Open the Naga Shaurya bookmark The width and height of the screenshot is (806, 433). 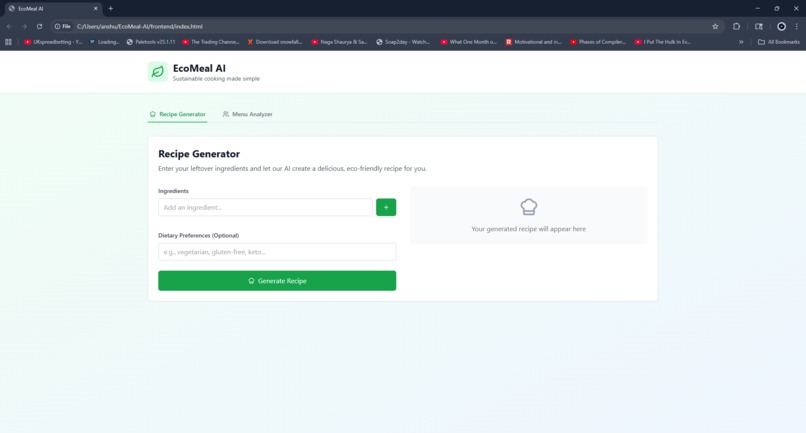pos(339,42)
